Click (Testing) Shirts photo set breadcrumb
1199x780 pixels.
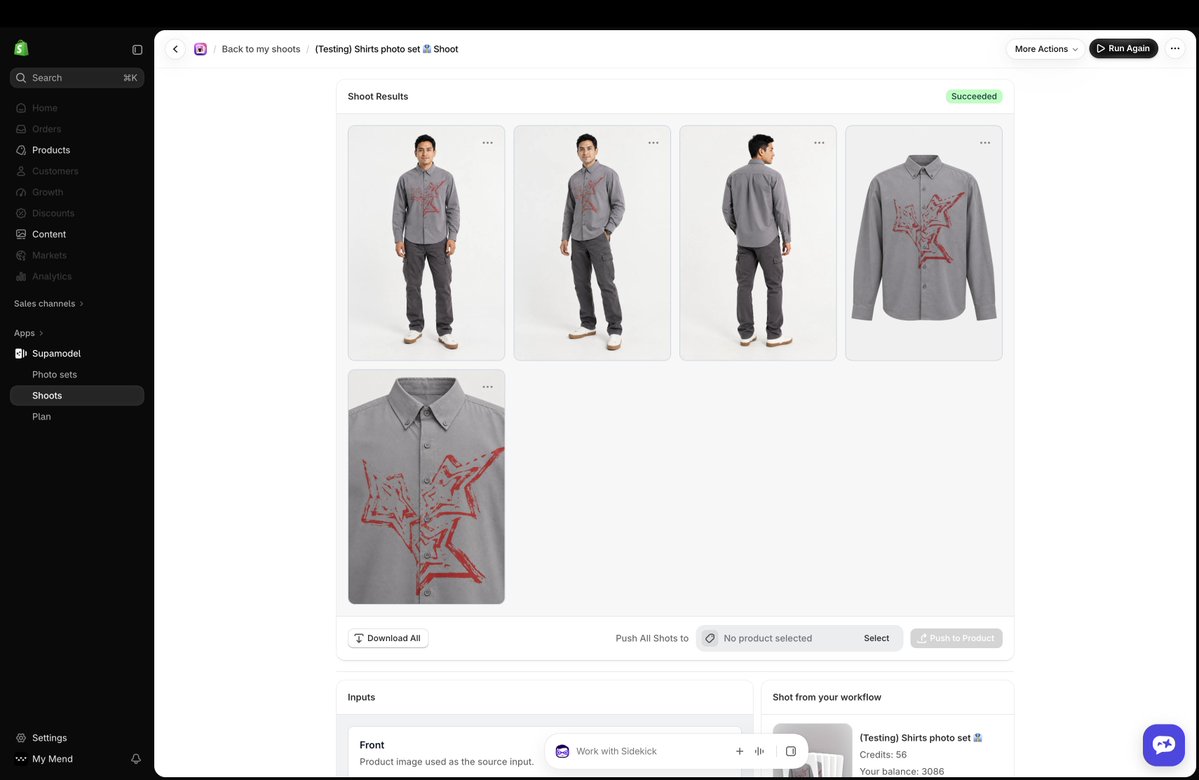pos(387,49)
